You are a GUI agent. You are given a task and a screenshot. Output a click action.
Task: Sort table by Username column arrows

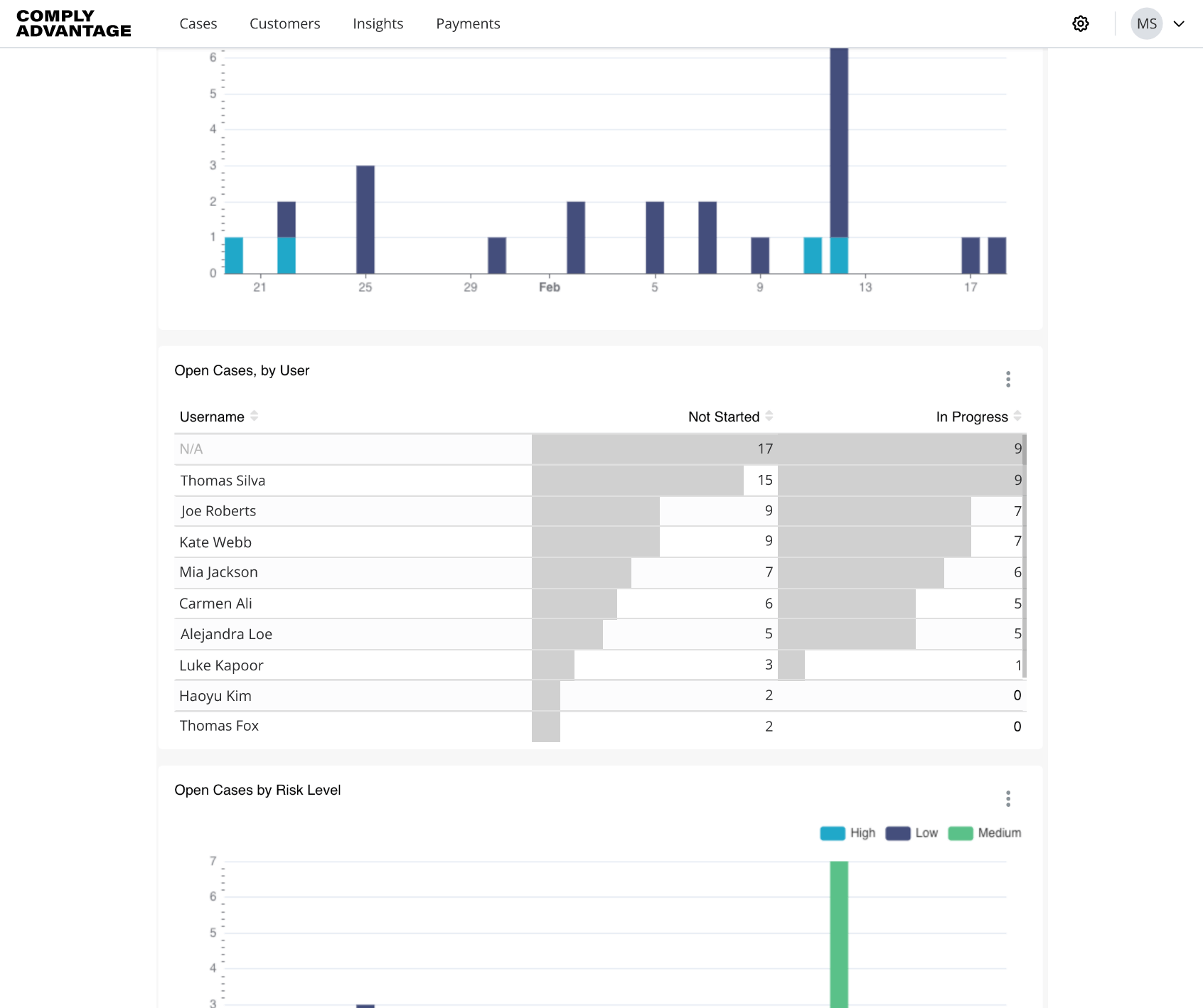coord(254,416)
